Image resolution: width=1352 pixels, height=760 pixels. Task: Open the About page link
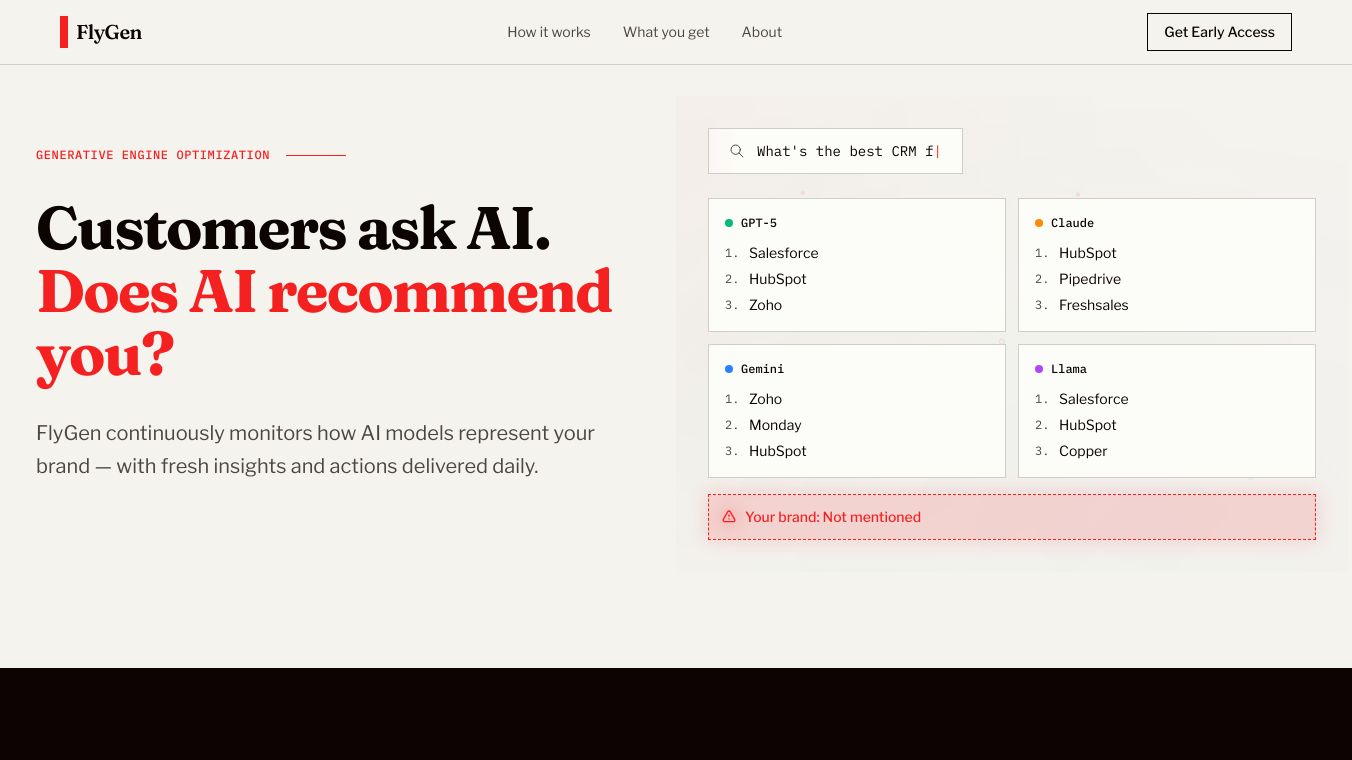762,32
